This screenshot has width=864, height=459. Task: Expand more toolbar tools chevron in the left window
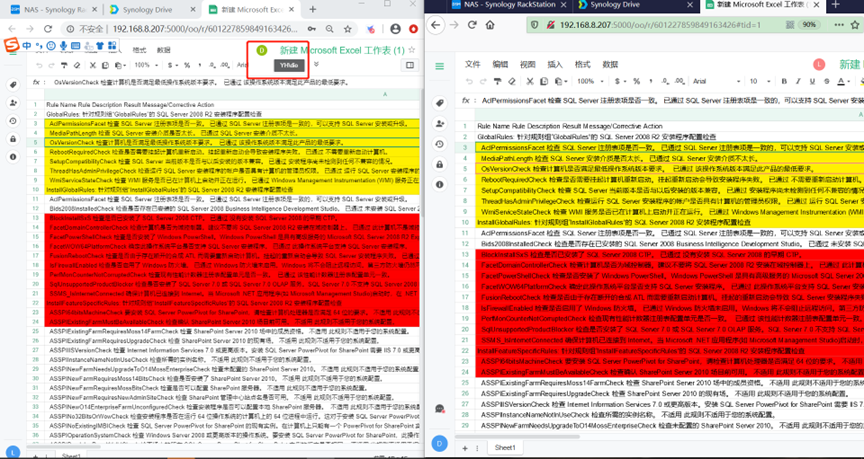(316, 64)
